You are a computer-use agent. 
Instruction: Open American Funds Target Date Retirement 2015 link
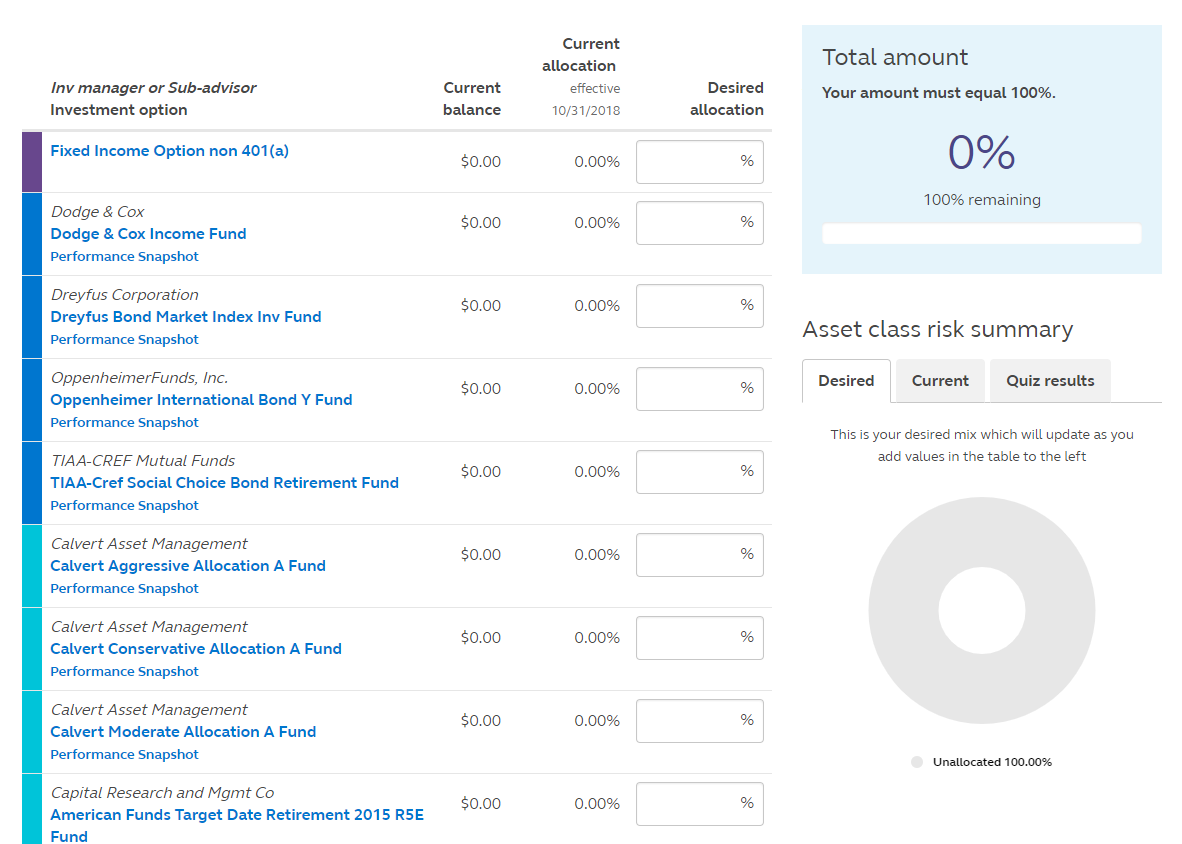[237, 825]
